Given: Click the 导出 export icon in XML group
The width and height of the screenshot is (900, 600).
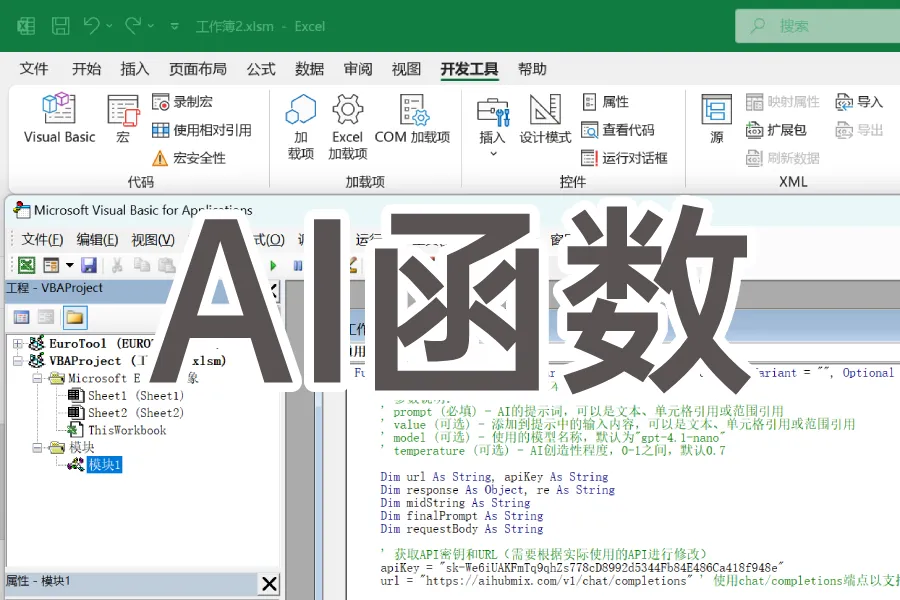Looking at the screenshot, I should click(x=857, y=129).
